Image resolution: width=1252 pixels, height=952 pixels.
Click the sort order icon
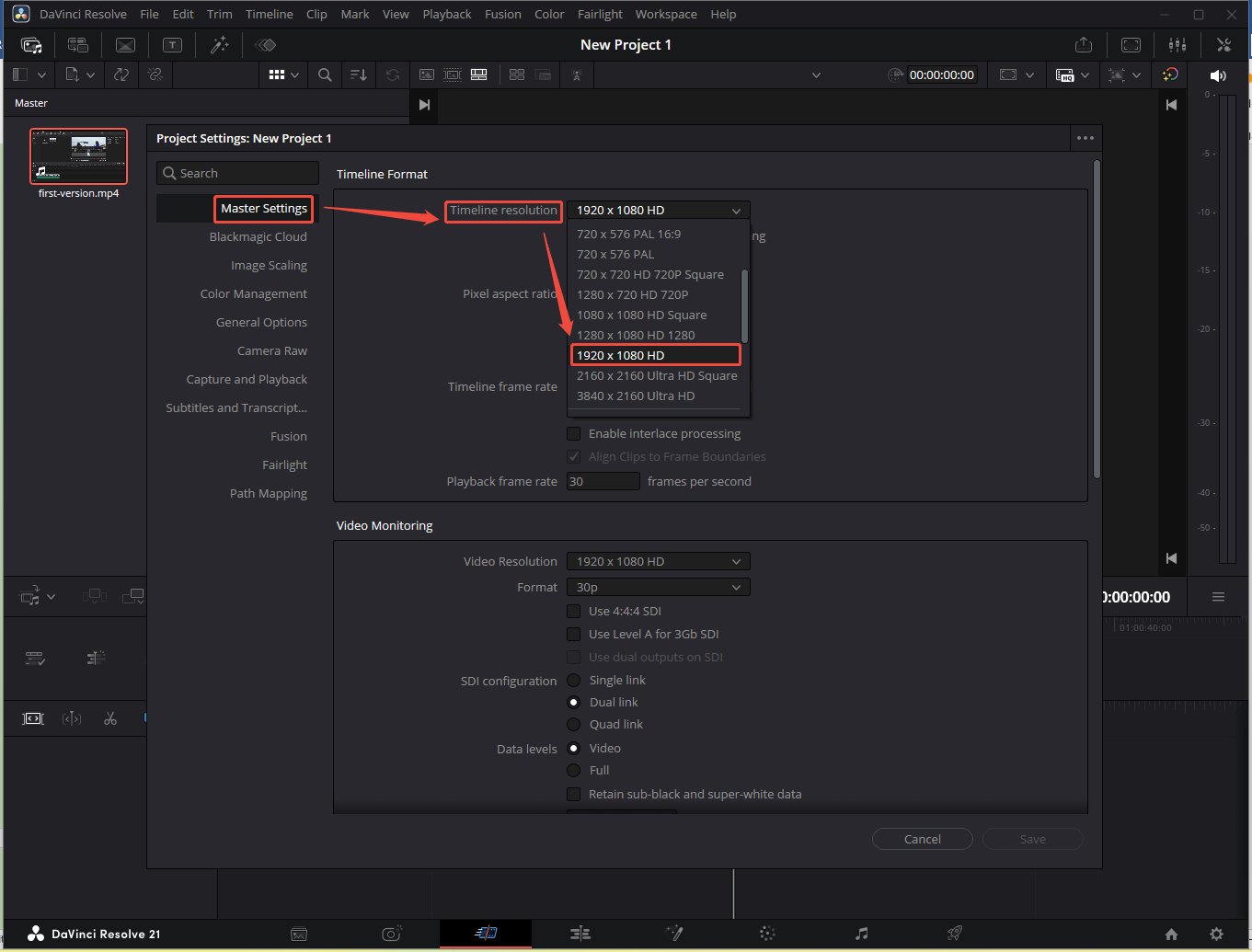(359, 75)
